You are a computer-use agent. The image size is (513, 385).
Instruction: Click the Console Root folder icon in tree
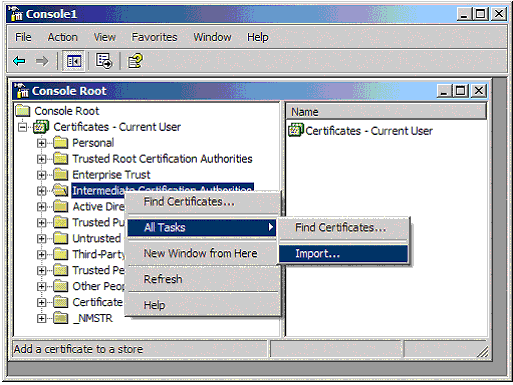(x=23, y=111)
